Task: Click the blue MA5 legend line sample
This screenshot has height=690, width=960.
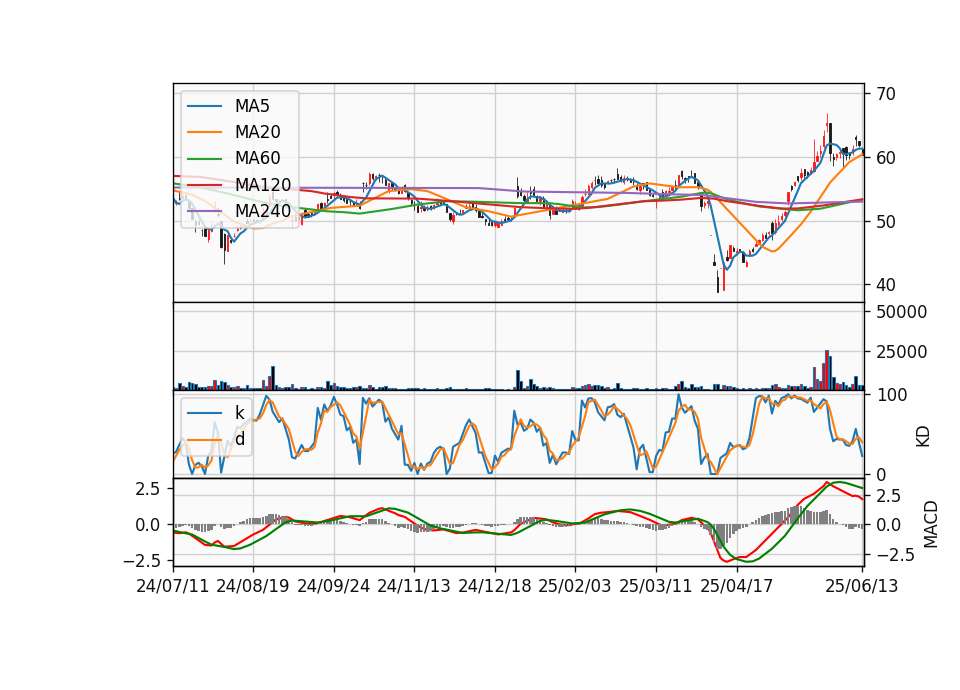Action: point(204,107)
